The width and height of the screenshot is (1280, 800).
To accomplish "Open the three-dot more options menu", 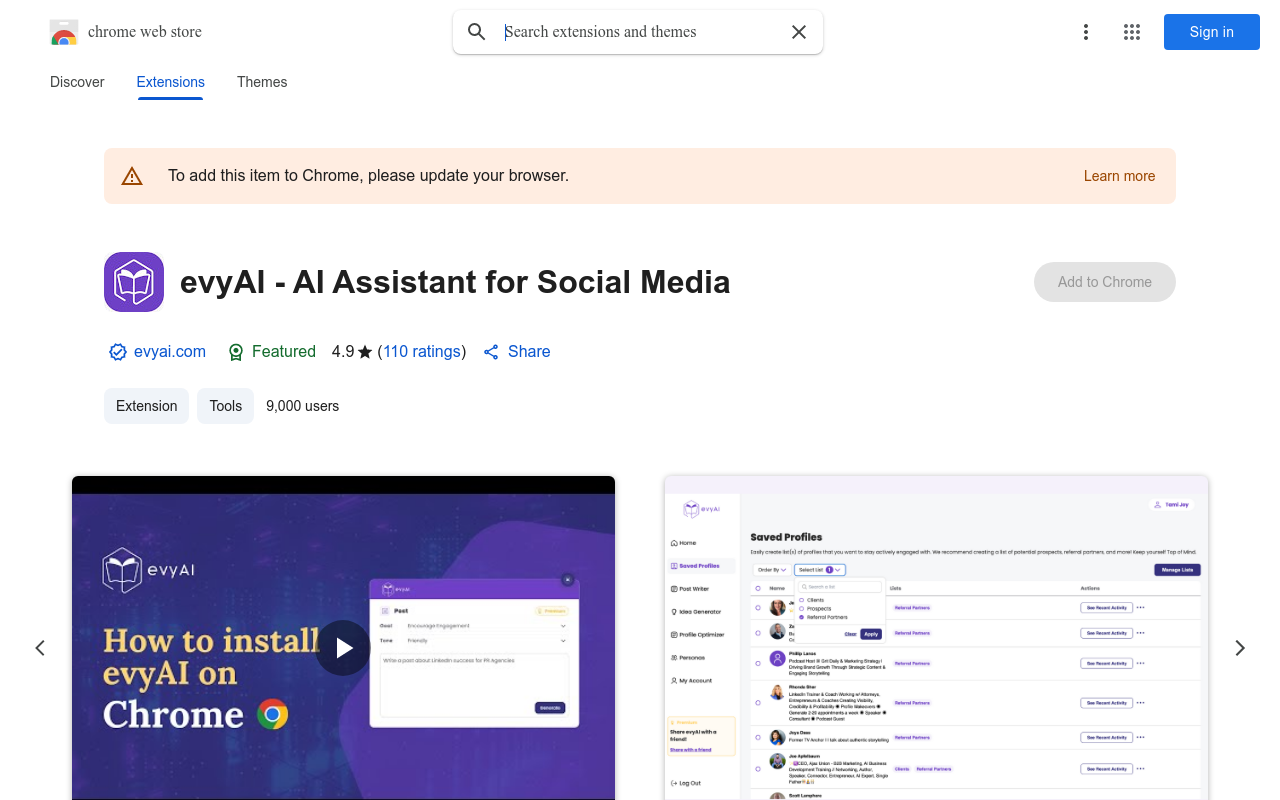I will pyautogui.click(x=1086, y=32).
